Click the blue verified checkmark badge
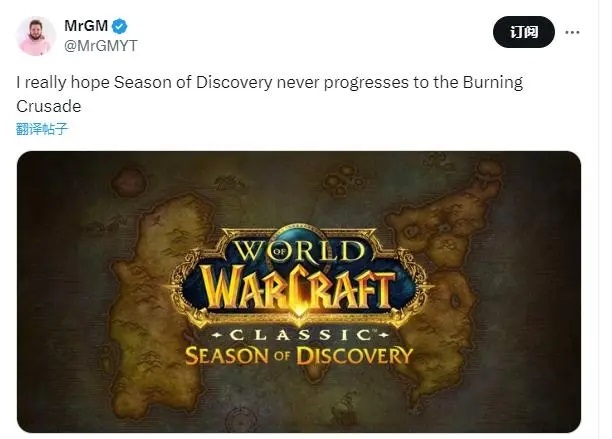This screenshot has width=612, height=439. [x=119, y=27]
